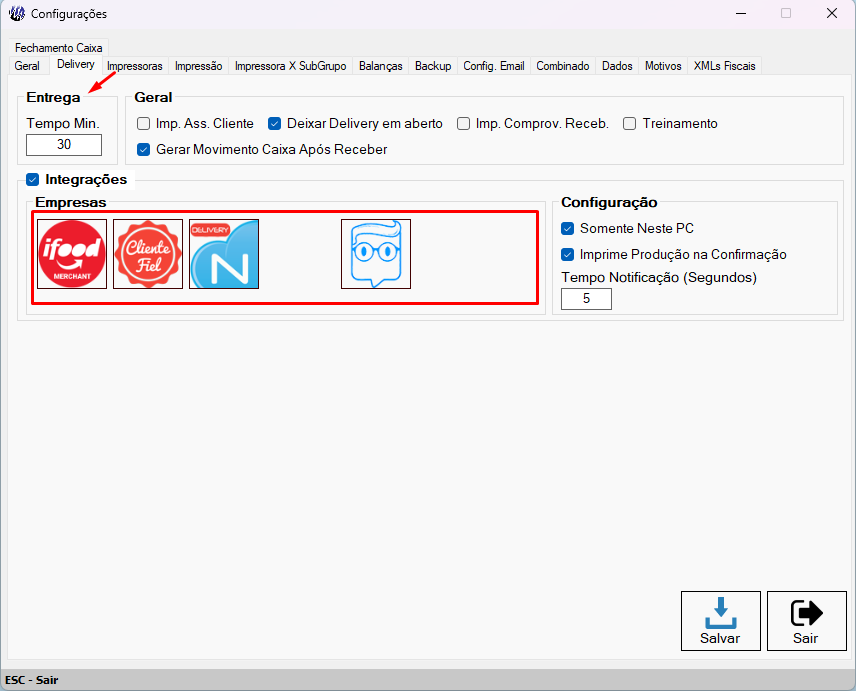Click the Tempo Min. input field
The image size is (856, 691).
pos(64,145)
